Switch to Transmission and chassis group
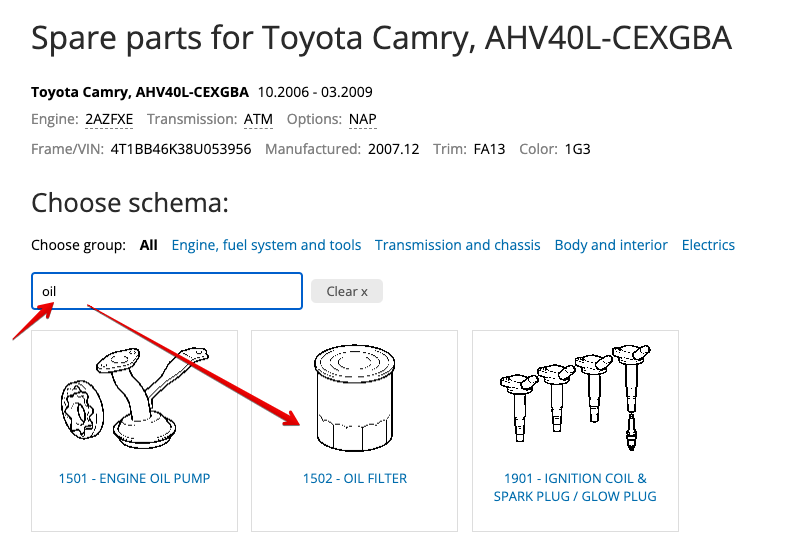808x553 pixels. pyautogui.click(x=457, y=245)
